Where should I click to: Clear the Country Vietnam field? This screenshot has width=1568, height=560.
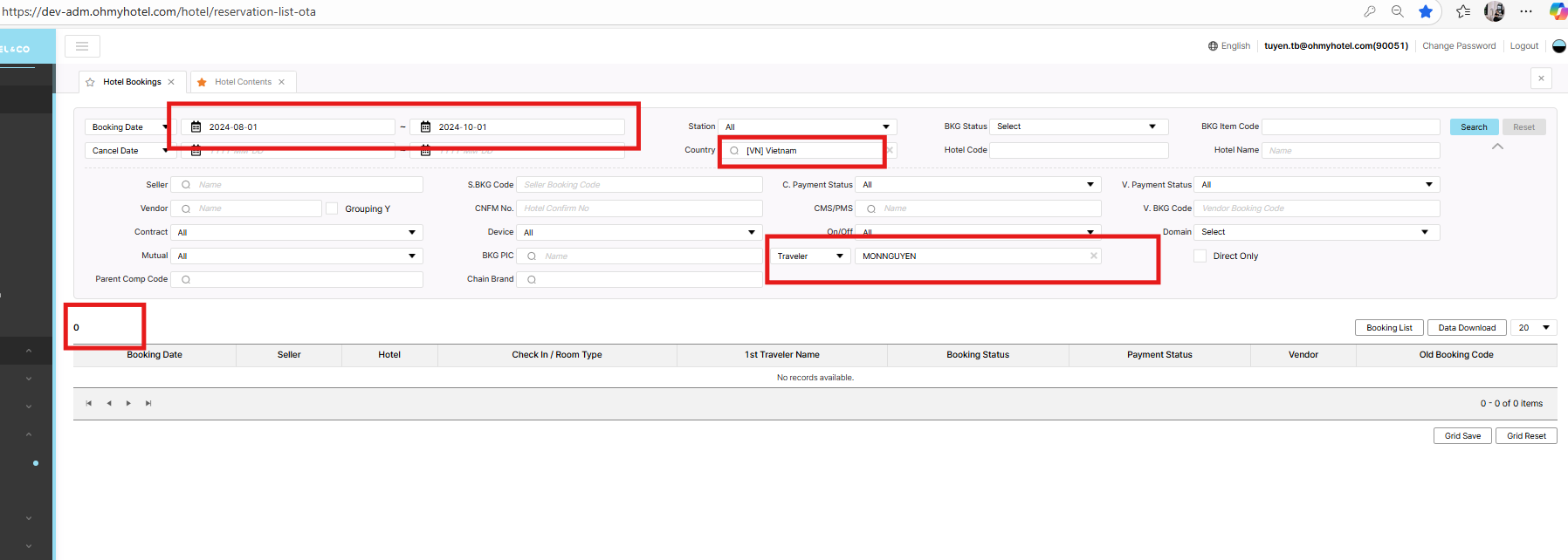[x=890, y=150]
